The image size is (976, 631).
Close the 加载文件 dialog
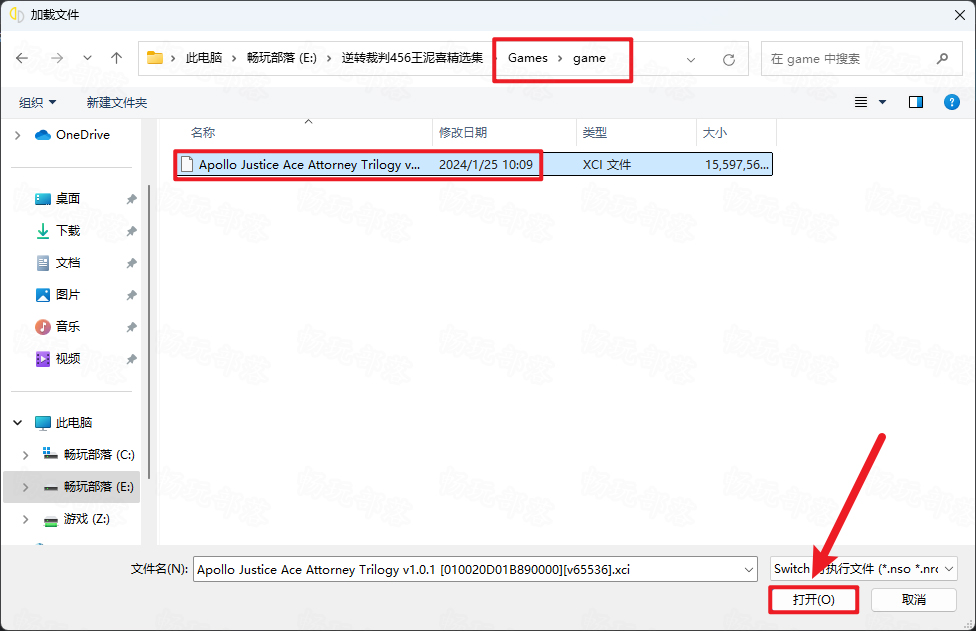pos(959,15)
